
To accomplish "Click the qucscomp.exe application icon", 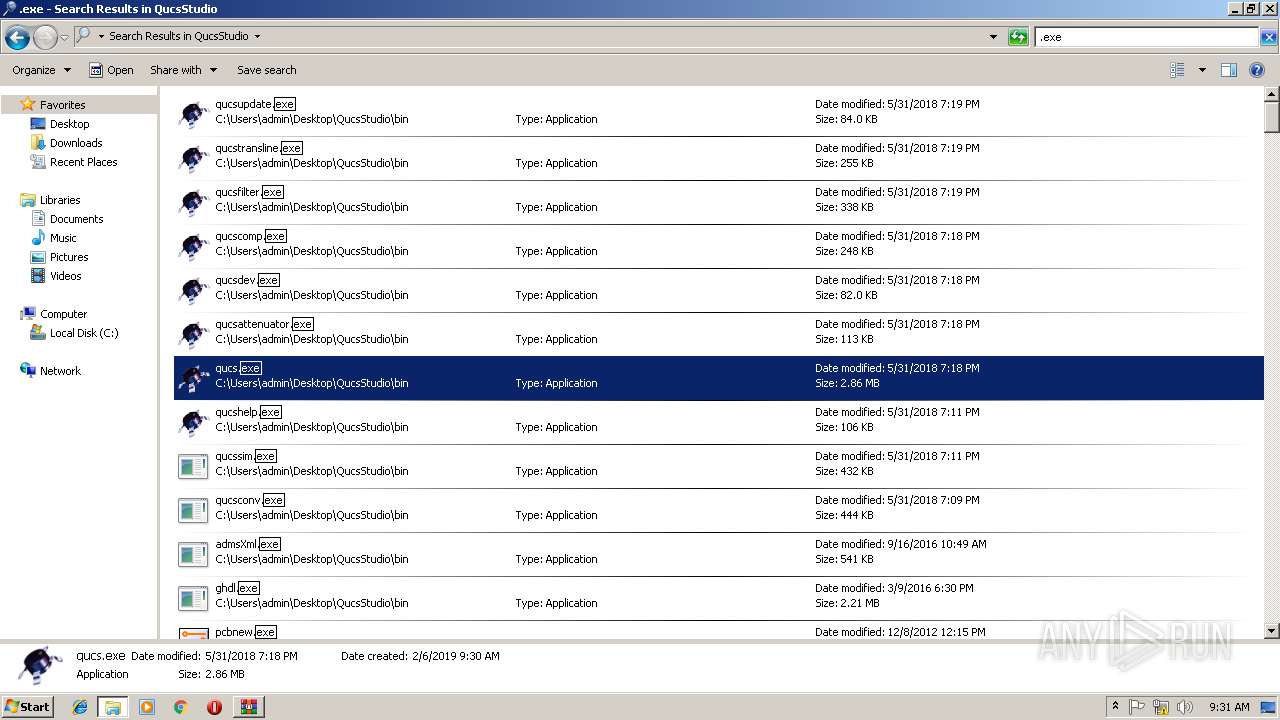I will click(193, 246).
